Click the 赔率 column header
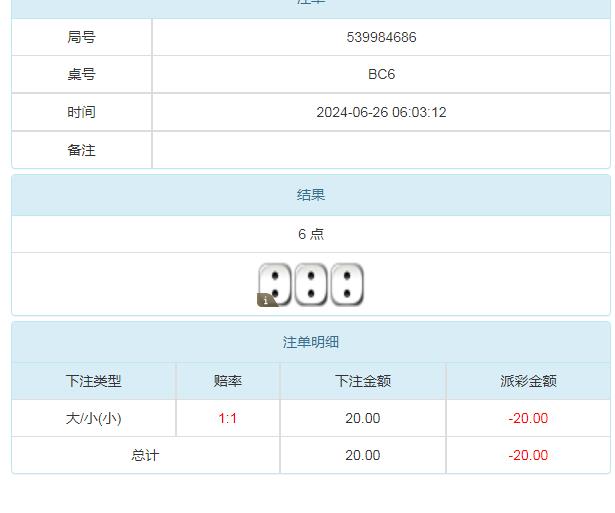 228,381
